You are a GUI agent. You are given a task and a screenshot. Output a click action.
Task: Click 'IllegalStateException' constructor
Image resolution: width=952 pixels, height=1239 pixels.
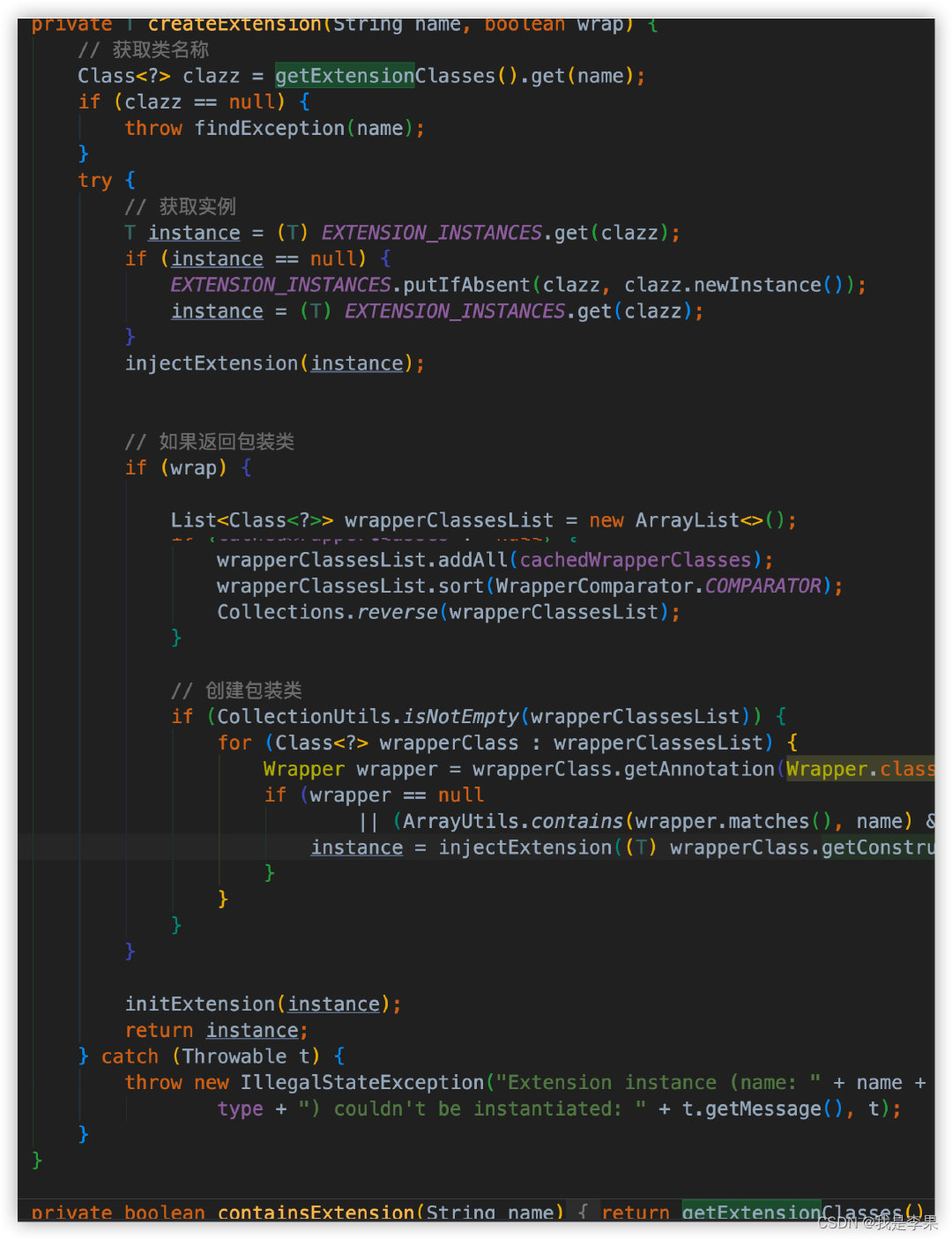coord(362,1083)
